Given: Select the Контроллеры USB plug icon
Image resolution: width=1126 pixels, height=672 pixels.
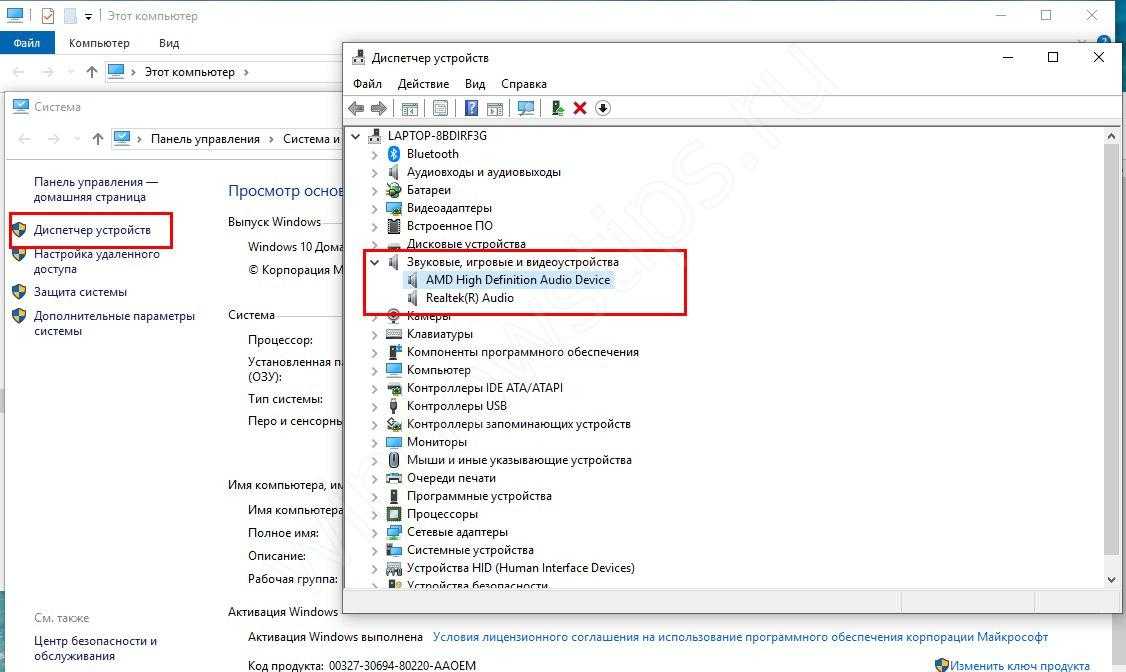Looking at the screenshot, I should (394, 406).
